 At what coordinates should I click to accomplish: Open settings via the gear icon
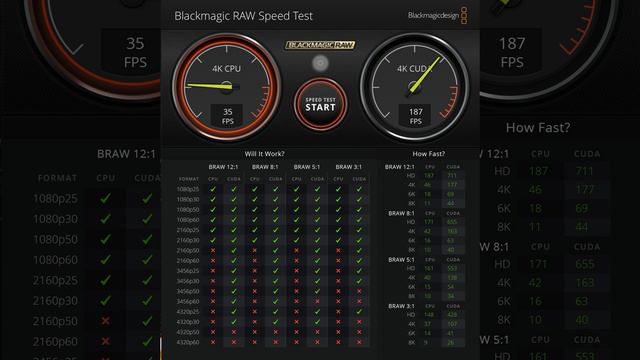click(x=320, y=63)
